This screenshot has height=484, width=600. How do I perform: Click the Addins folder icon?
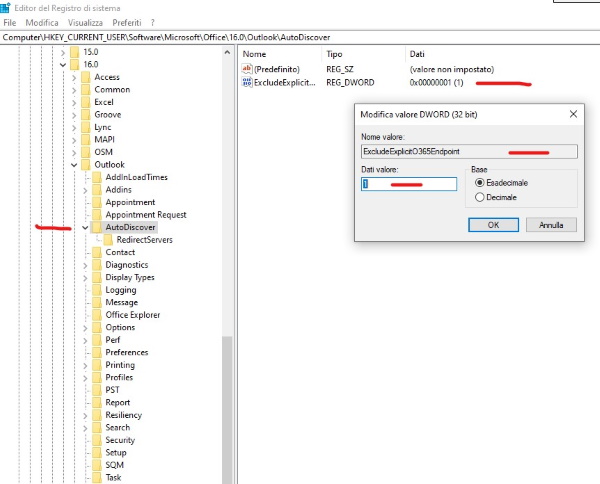point(97,190)
